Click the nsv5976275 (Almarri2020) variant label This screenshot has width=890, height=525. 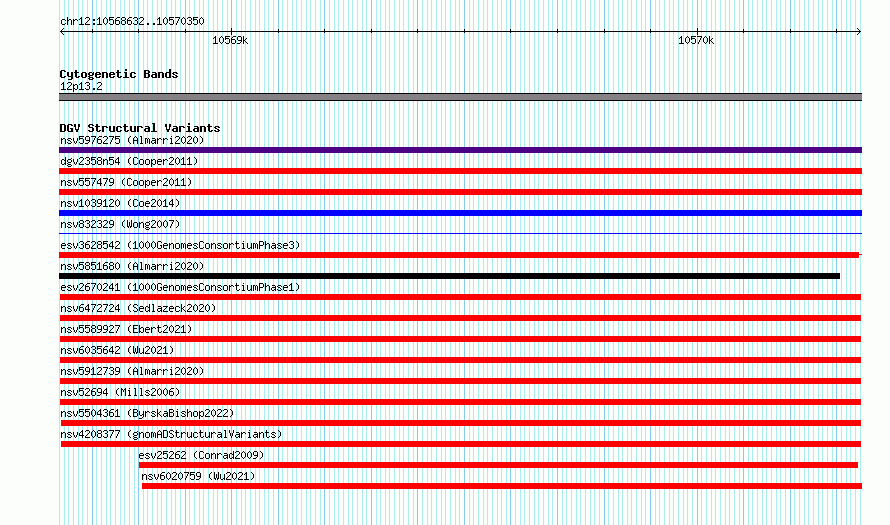[x=132, y=140]
